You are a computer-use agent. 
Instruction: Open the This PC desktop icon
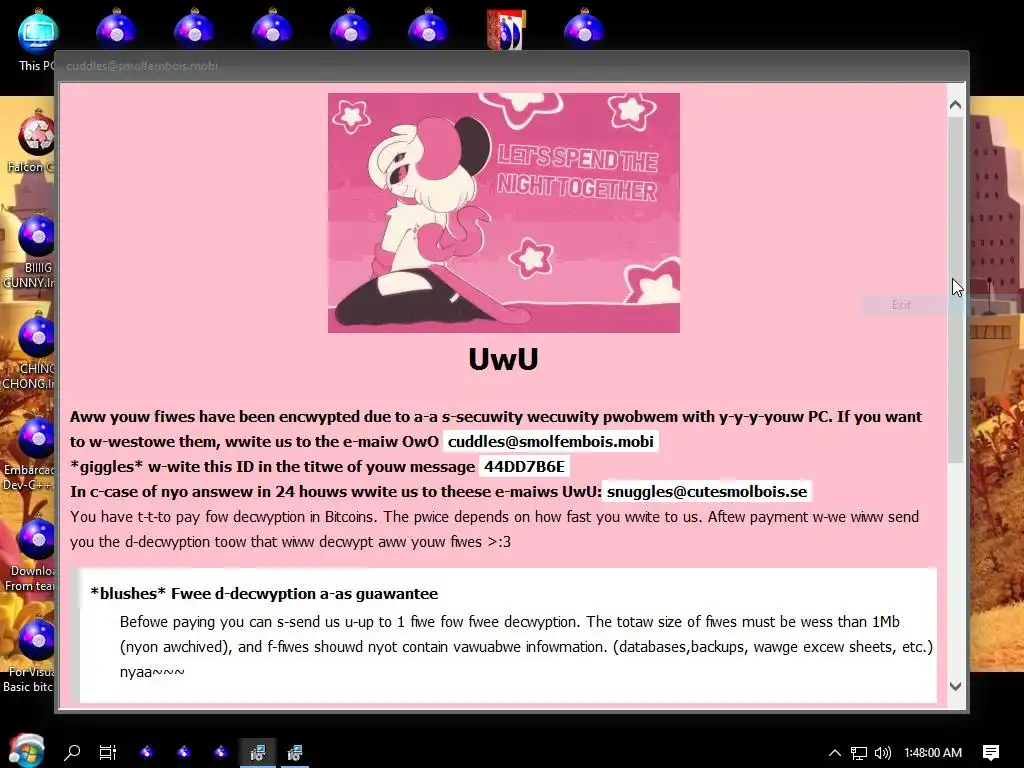click(37, 38)
